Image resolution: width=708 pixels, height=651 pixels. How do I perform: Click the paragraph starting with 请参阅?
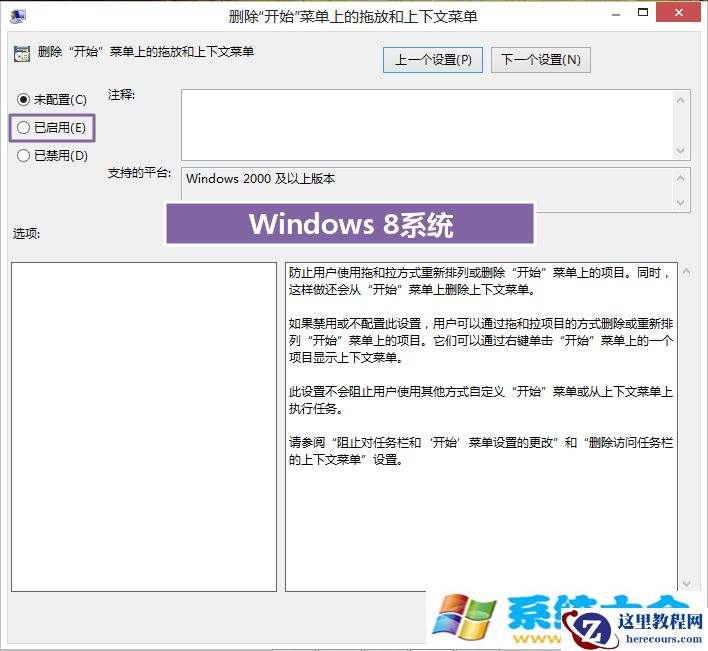coord(481,451)
